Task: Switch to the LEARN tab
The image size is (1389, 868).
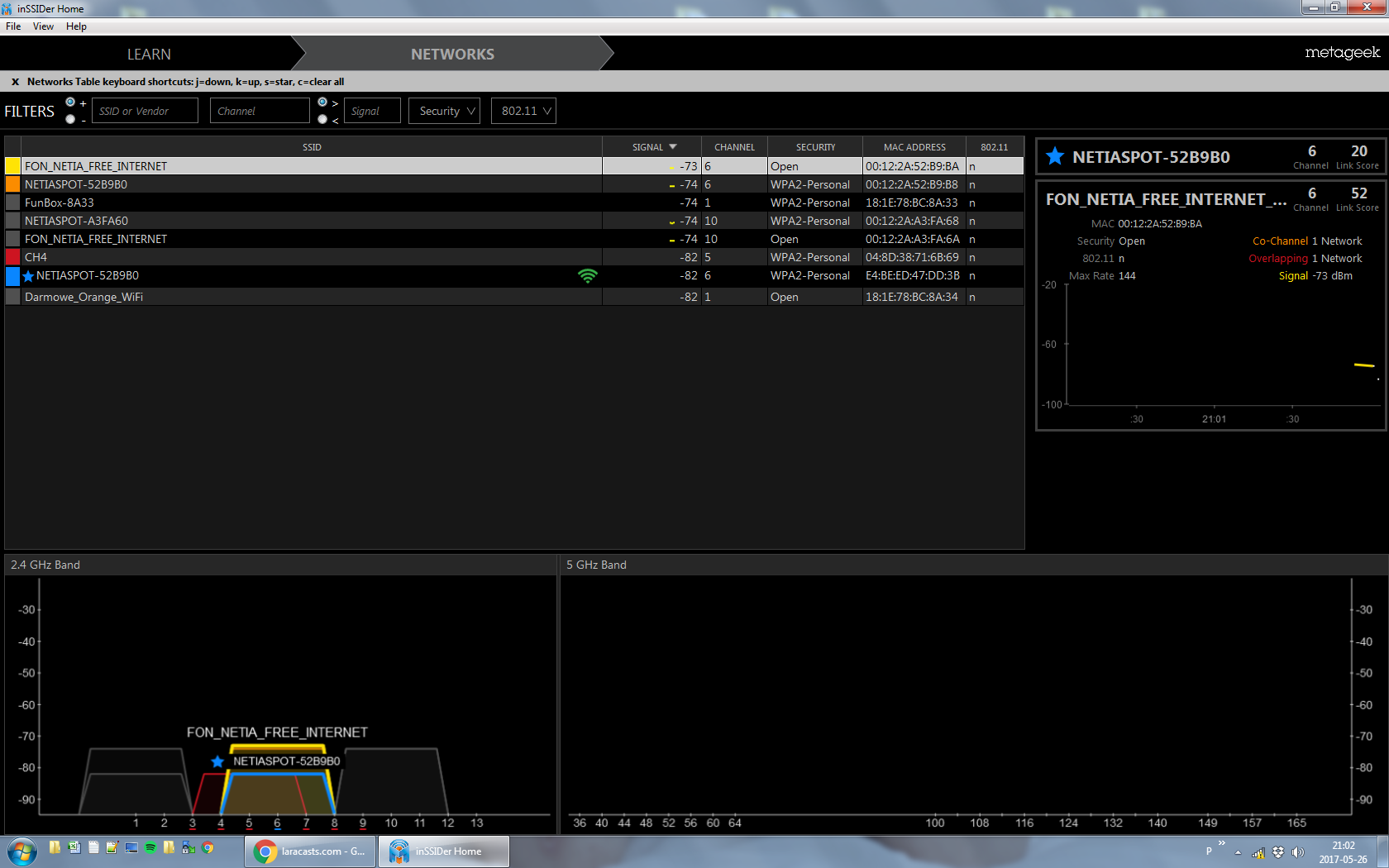Action: point(149,54)
